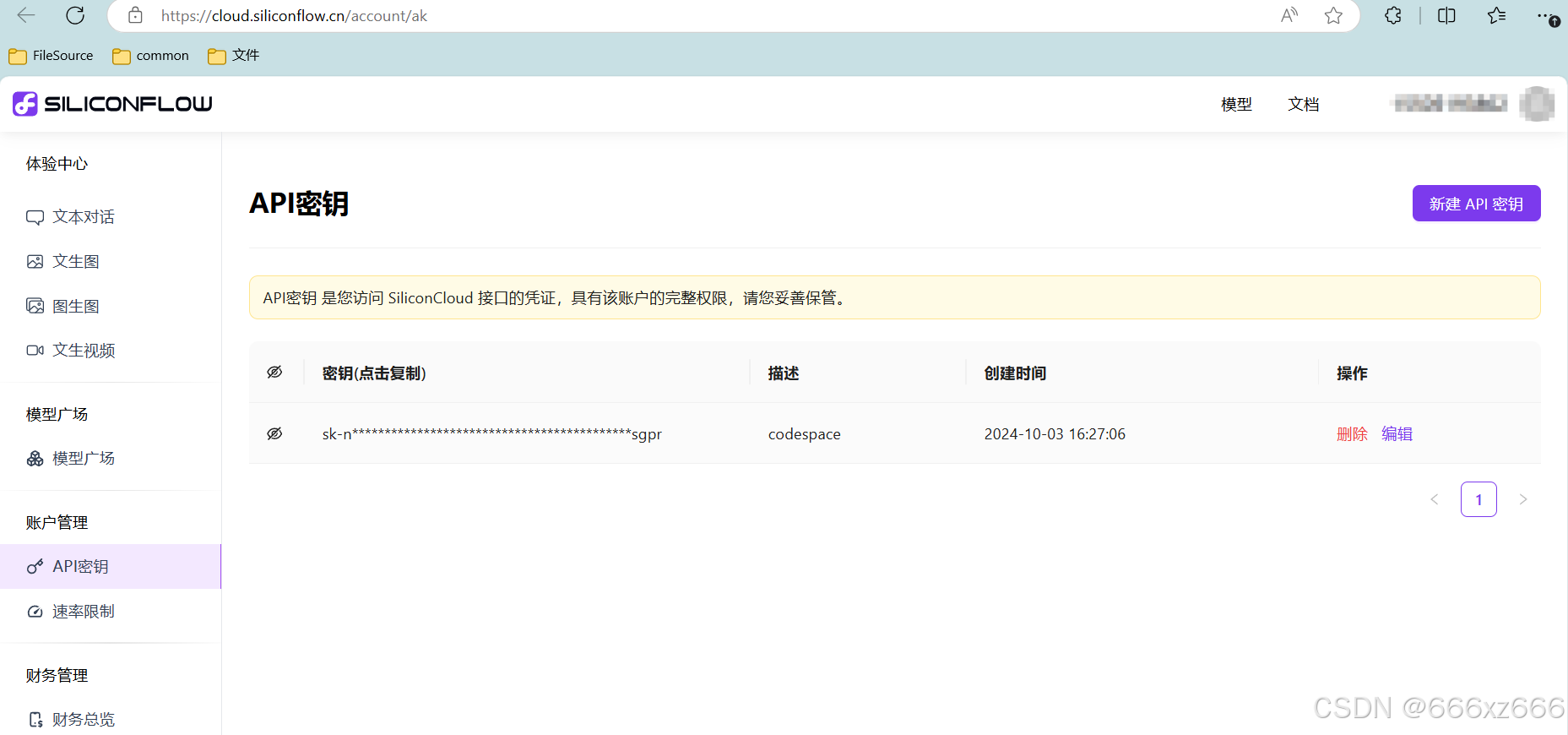Image resolution: width=1568 pixels, height=735 pixels.
Task: Click the 操作 column header
Action: pyautogui.click(x=1352, y=373)
